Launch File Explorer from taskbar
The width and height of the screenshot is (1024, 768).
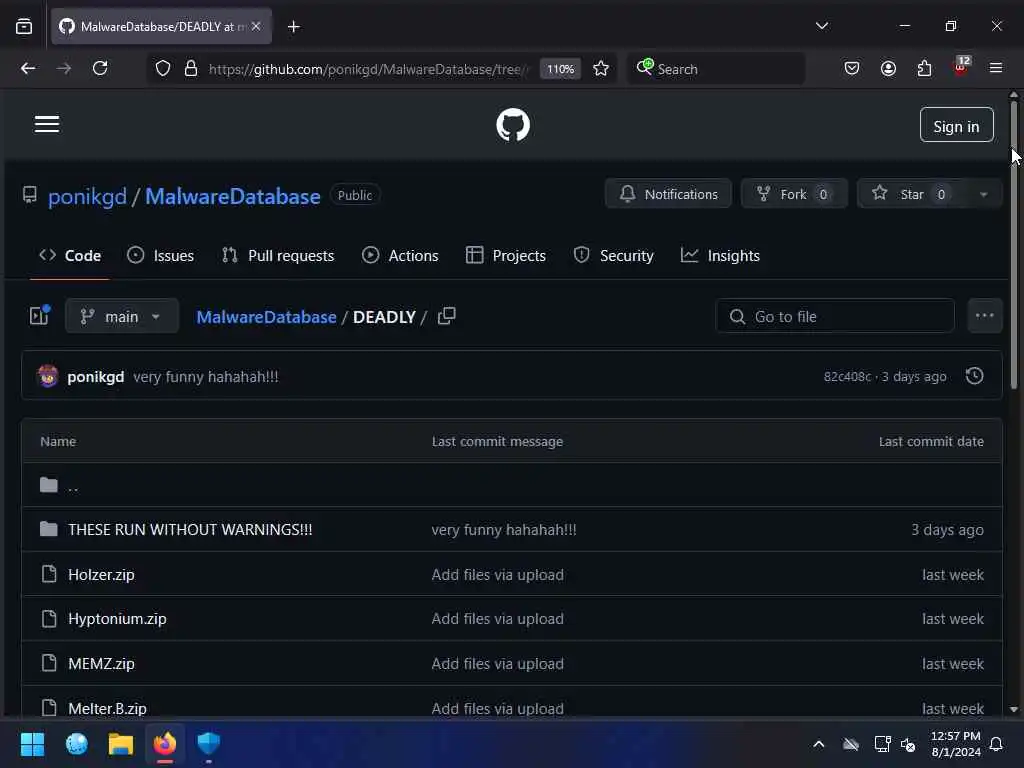coord(121,744)
